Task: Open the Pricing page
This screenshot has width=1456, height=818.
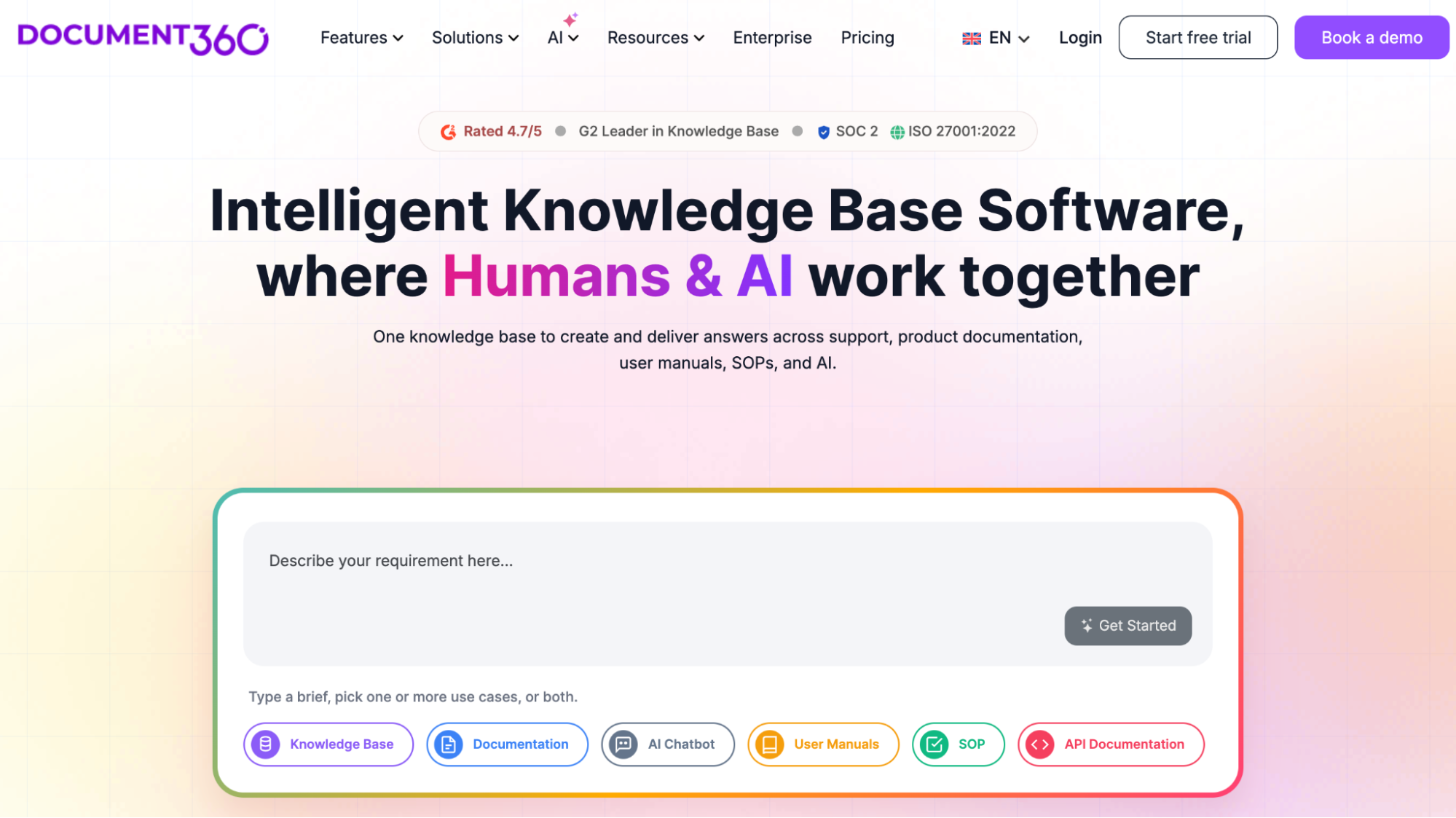Action: 867,38
